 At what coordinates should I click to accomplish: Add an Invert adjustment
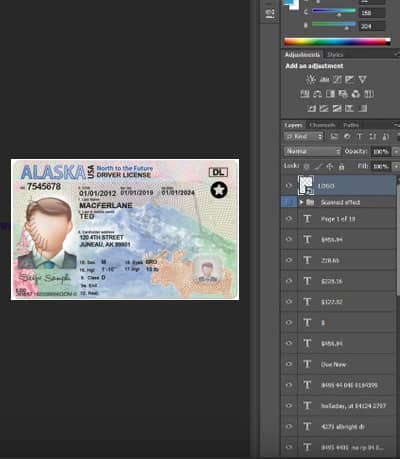click(311, 108)
